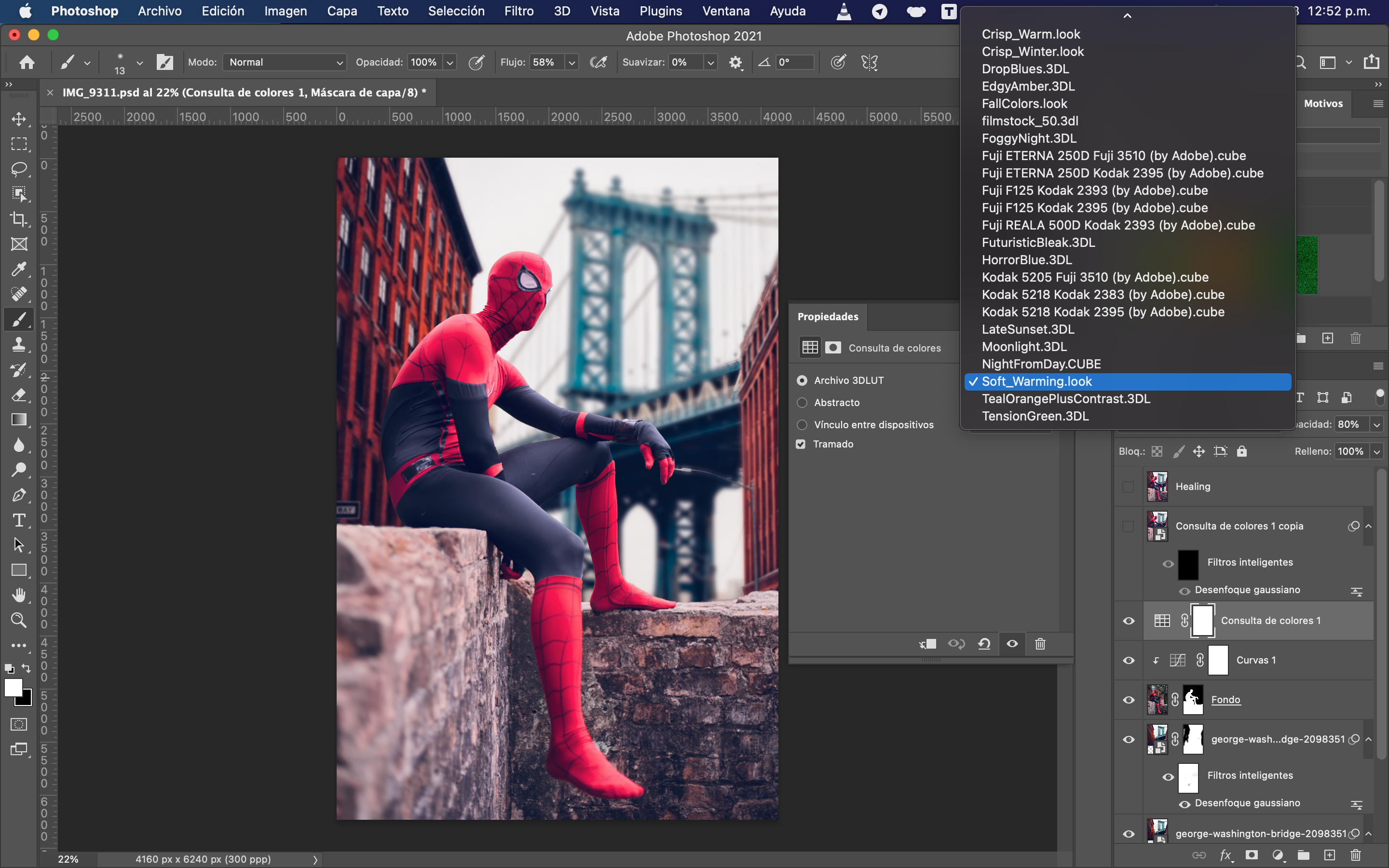Viewport: 1389px width, 868px height.
Task: Delete layer trash icon in Layers panel
Action: [x=1356, y=855]
